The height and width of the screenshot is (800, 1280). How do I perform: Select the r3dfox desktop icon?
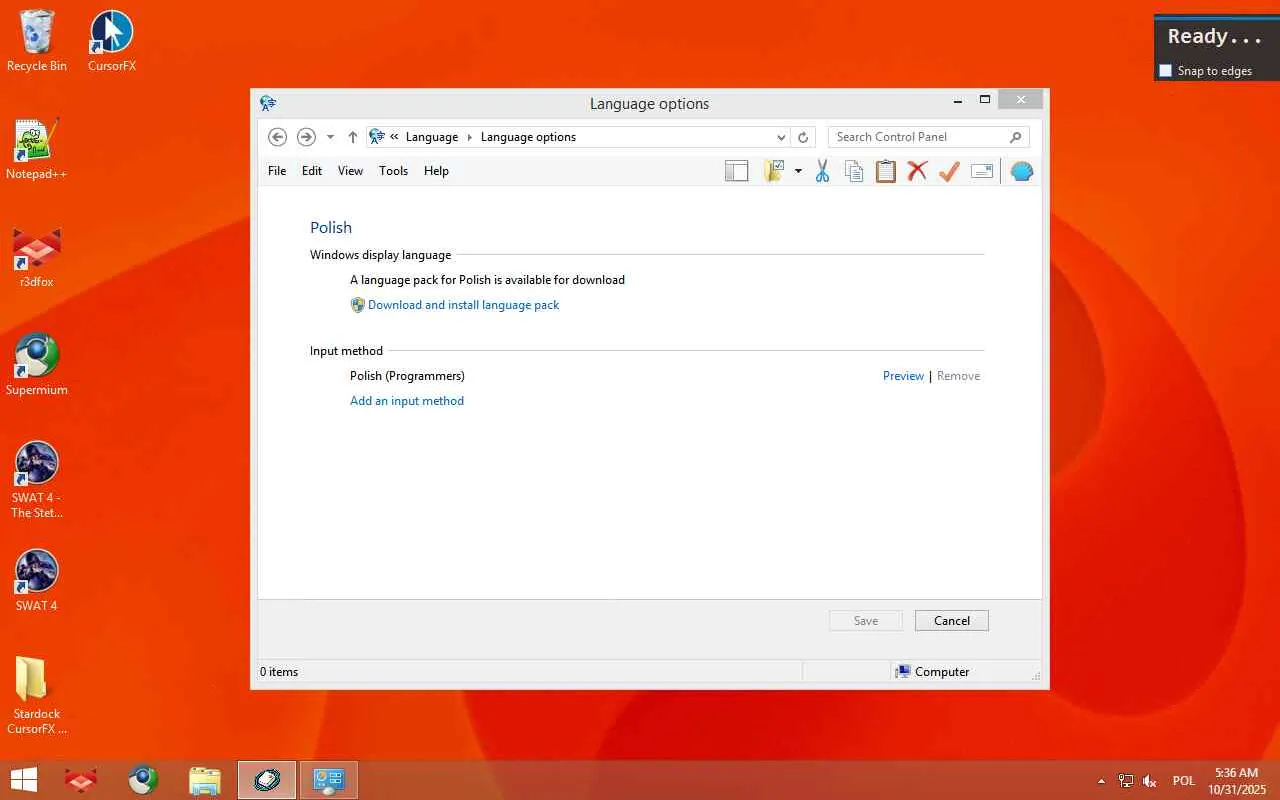point(37,257)
